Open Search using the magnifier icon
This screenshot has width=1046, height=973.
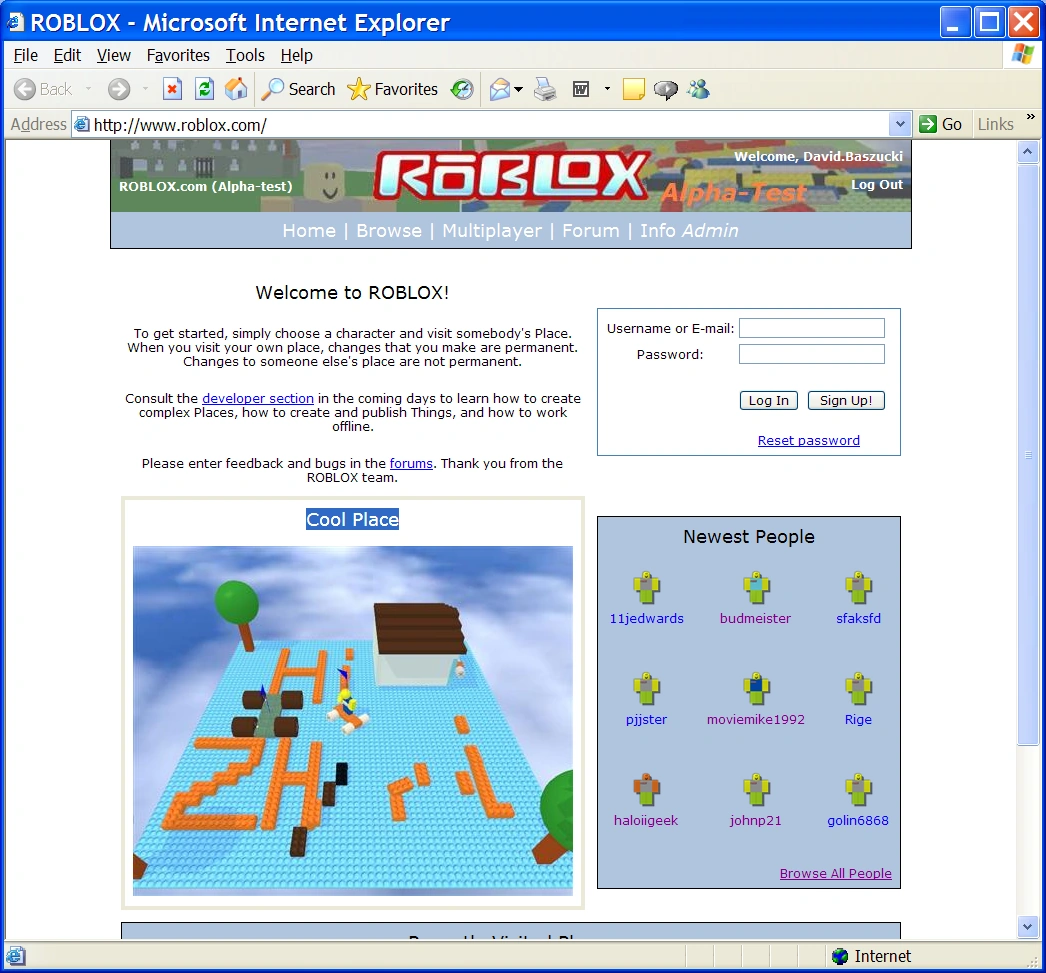pyautogui.click(x=270, y=89)
